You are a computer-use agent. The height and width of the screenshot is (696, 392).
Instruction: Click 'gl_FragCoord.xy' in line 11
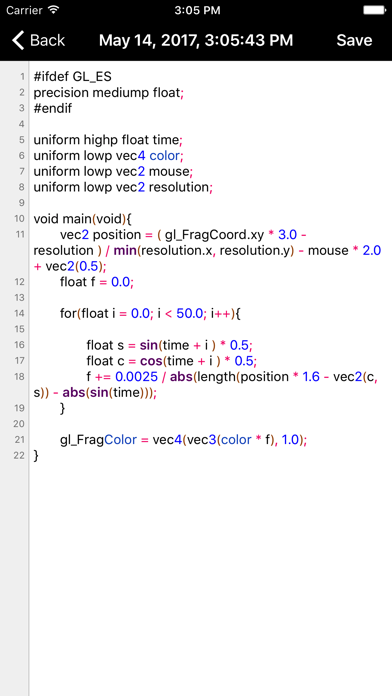point(214,235)
